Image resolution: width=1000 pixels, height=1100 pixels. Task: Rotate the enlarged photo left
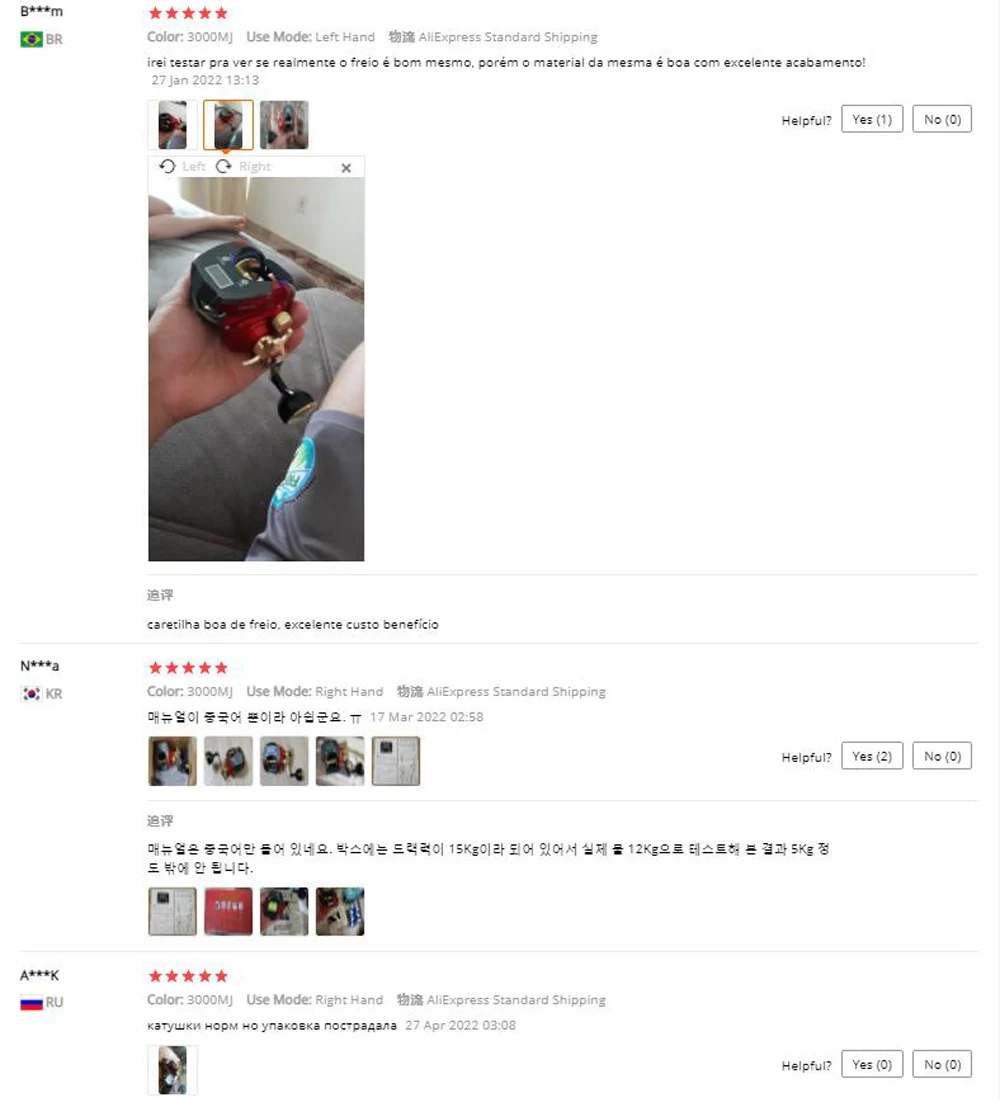(x=182, y=166)
